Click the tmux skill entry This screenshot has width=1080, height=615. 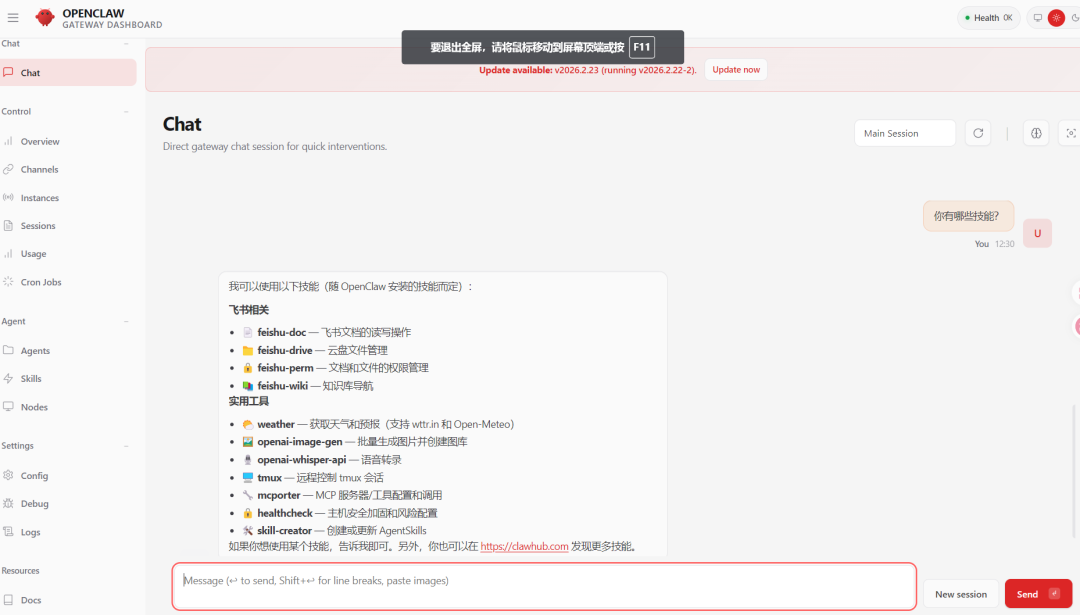click(313, 477)
